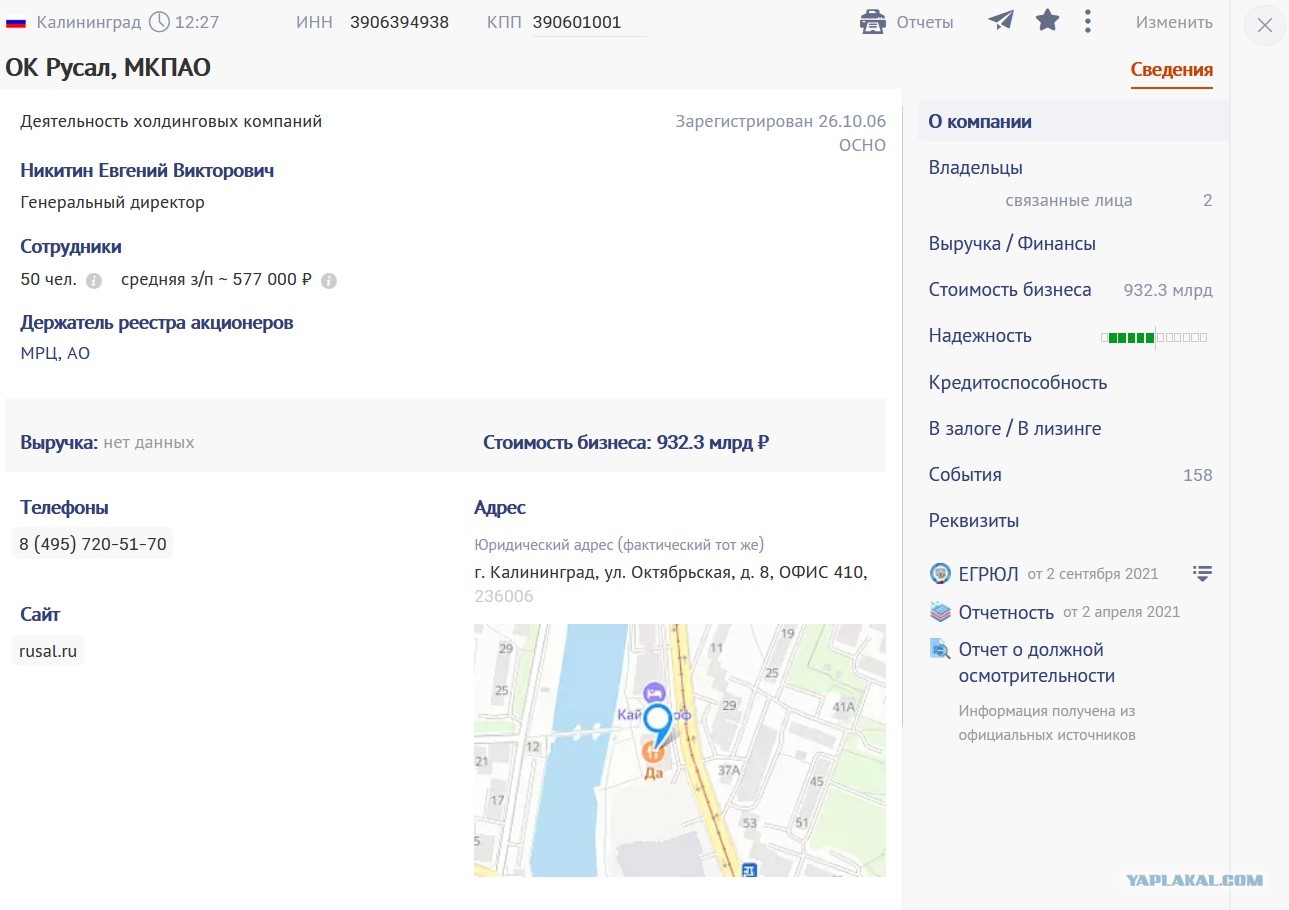Click Зарегистрирован 26.10.06 date
The image size is (1289, 910).
point(781,122)
